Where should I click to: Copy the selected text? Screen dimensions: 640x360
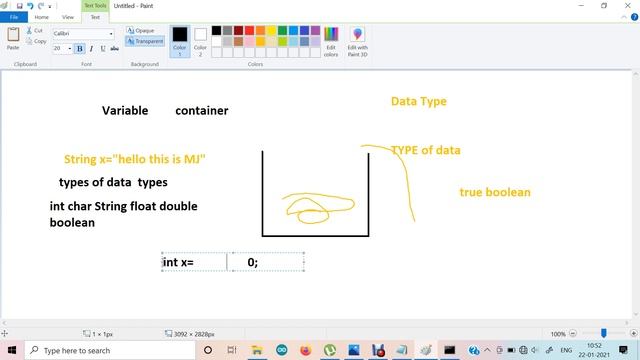tap(36, 41)
